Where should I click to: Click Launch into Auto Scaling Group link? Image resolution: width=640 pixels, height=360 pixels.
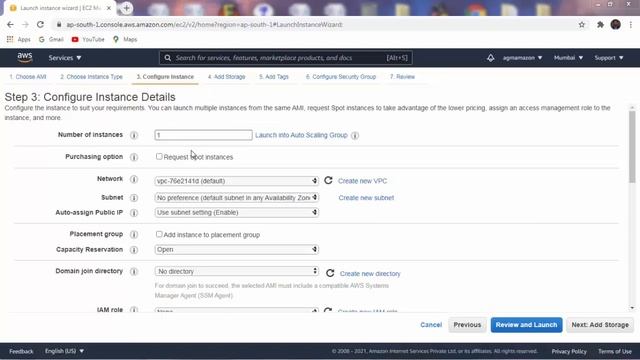click(301, 135)
